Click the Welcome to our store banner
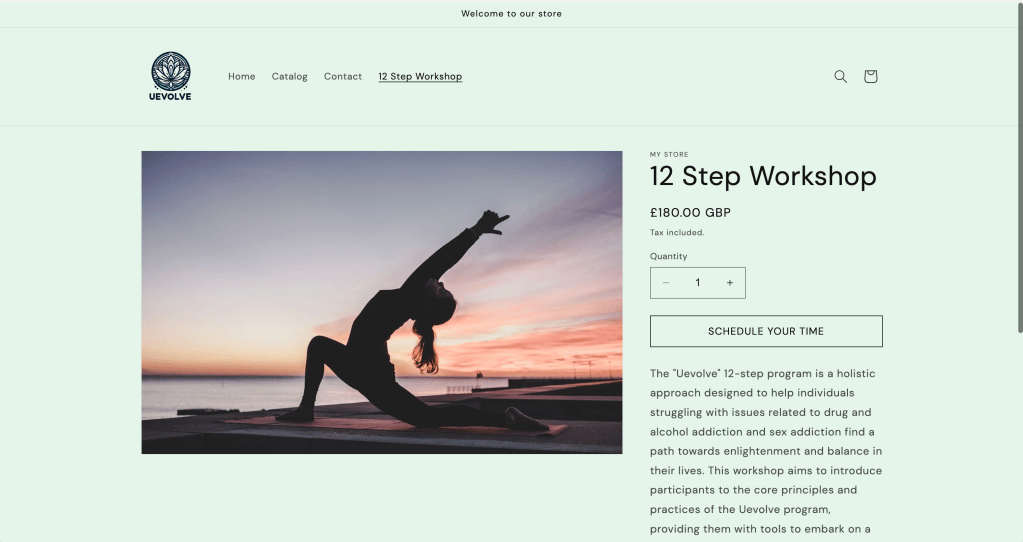Screen dimensions: 1023x542 [x=512, y=14]
